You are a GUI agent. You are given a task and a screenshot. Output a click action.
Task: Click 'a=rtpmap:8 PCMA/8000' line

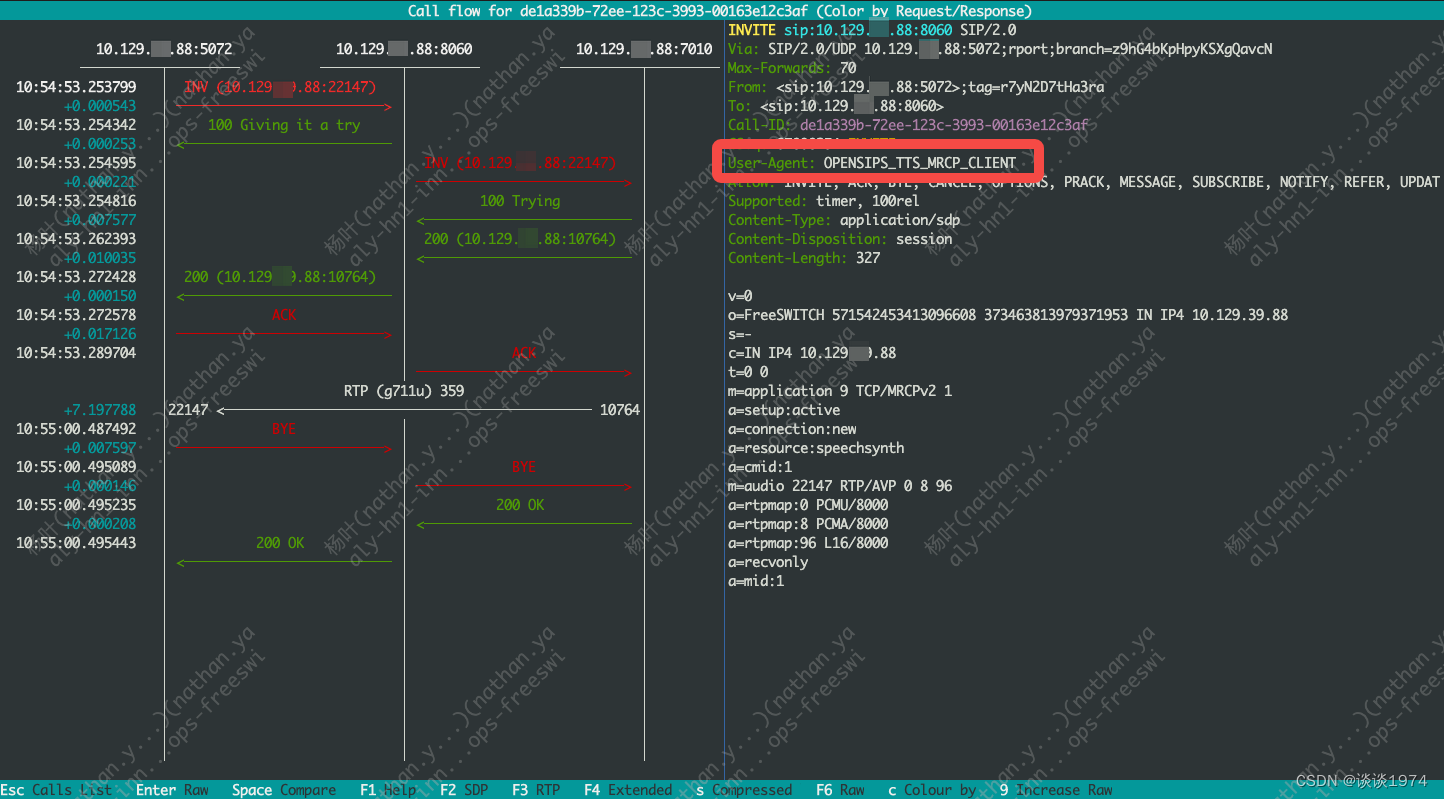click(x=808, y=524)
